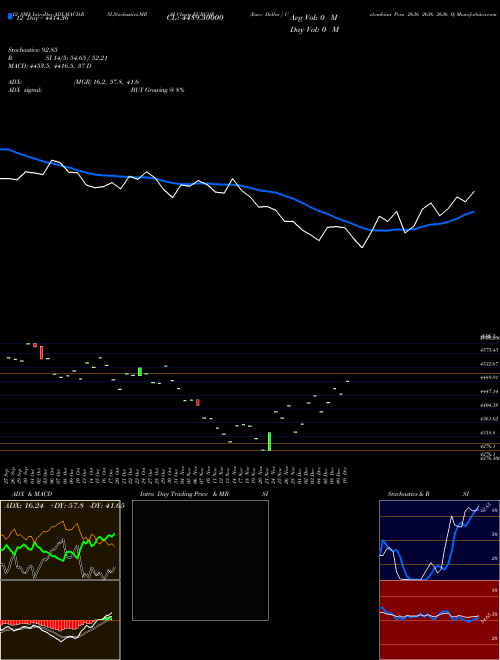This screenshot has width=500, height=660.
Task: Click the 'Stochastics & R' panel title
Action: pyautogui.click(x=408, y=494)
